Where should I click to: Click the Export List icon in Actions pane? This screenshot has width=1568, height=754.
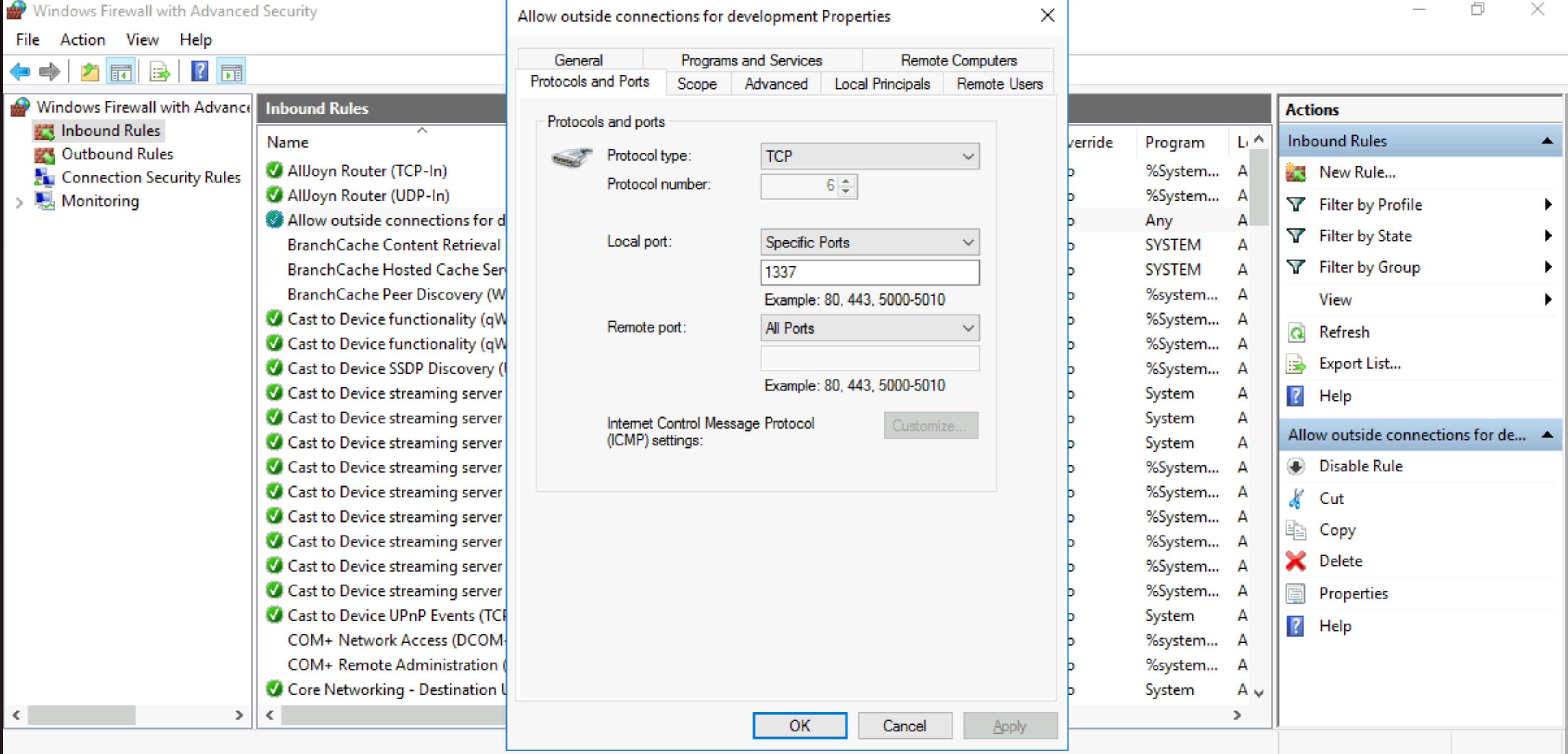(x=1296, y=364)
